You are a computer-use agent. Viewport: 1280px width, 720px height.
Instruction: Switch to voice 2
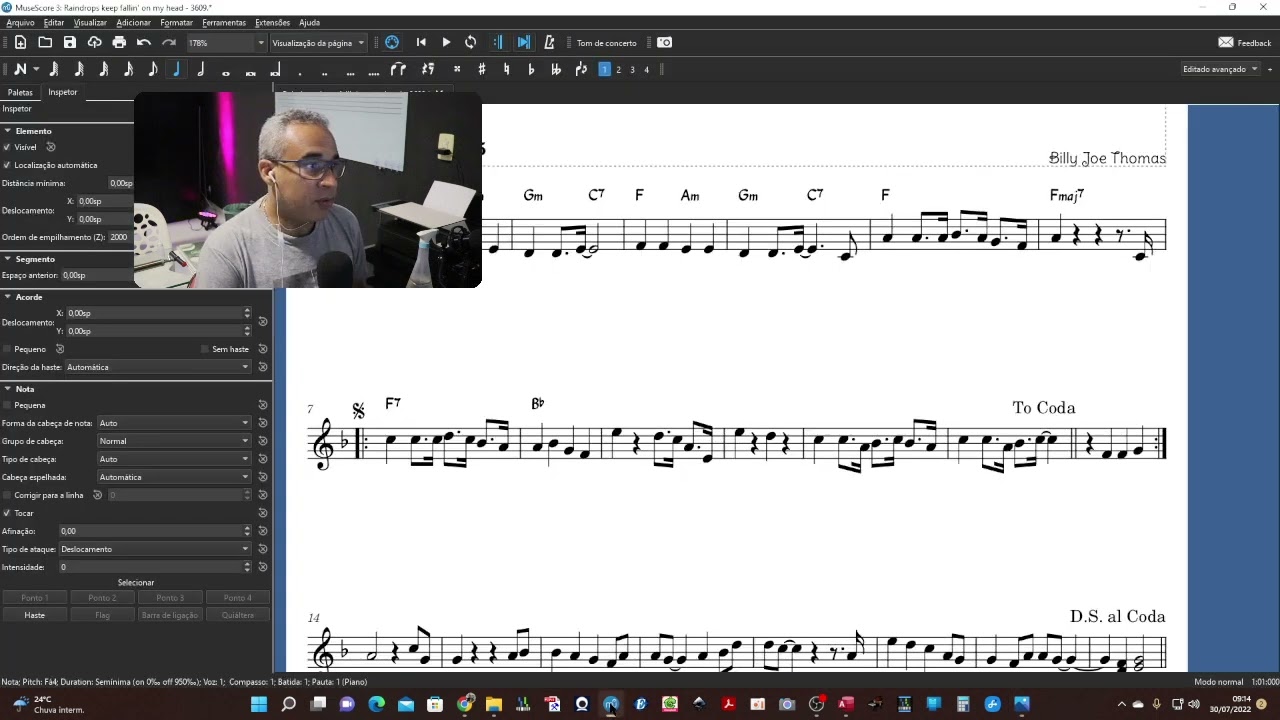click(x=618, y=69)
